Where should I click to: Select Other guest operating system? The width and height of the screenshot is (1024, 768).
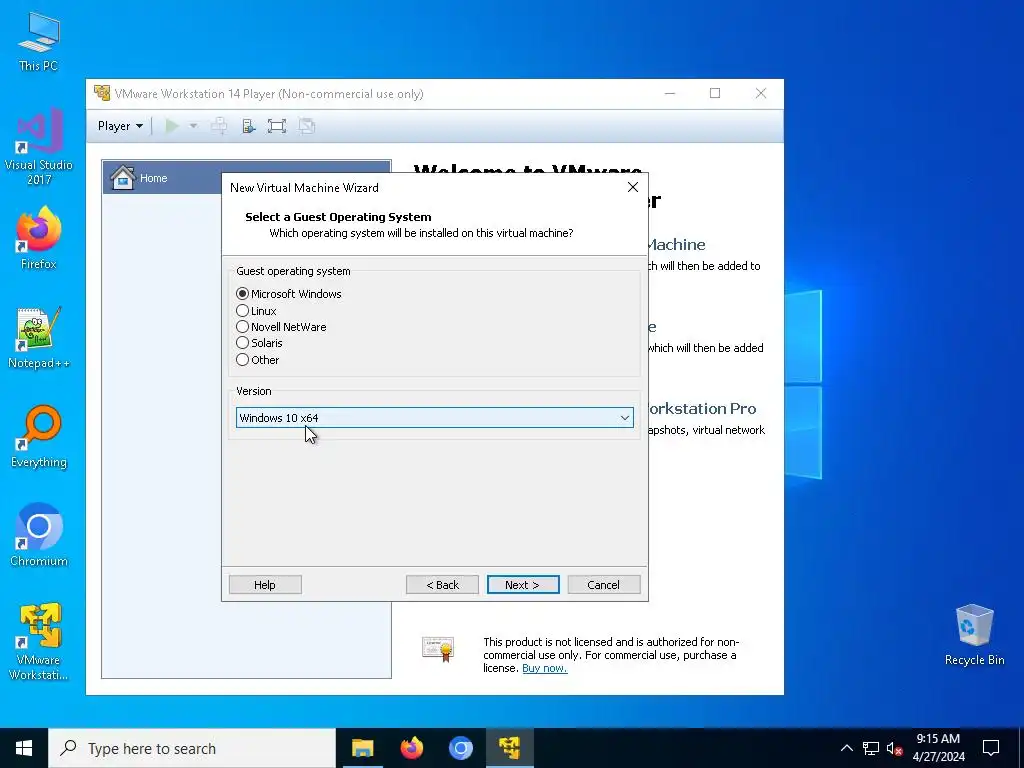[x=242, y=360]
